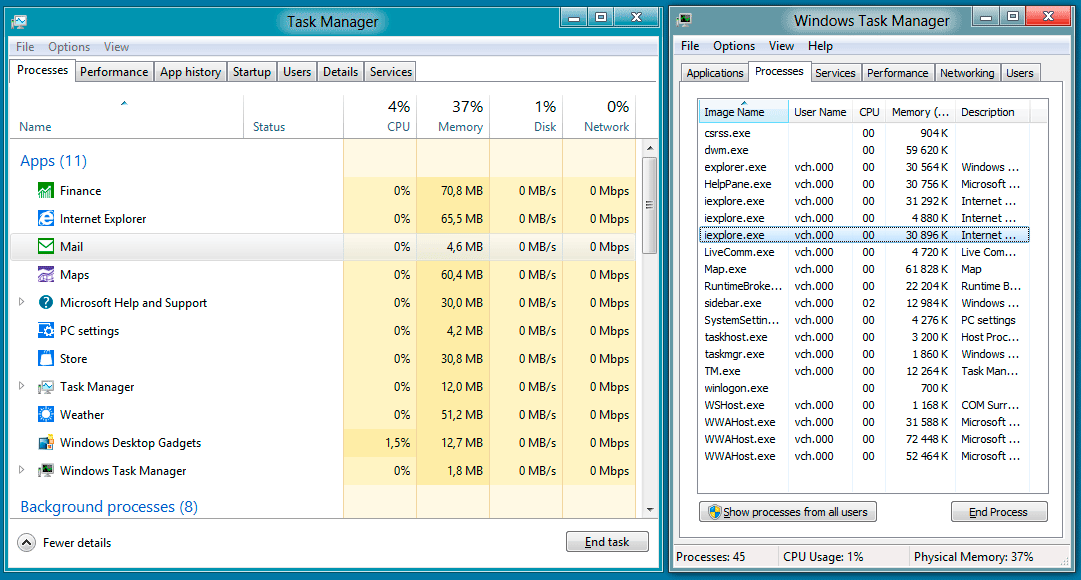Click the Microsoft Help and Support icon
The height and width of the screenshot is (580, 1081).
(x=46, y=302)
